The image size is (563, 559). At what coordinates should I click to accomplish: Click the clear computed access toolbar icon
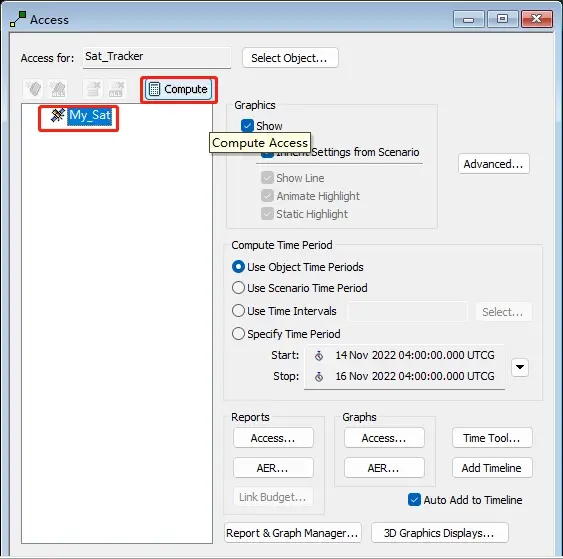pos(93,89)
